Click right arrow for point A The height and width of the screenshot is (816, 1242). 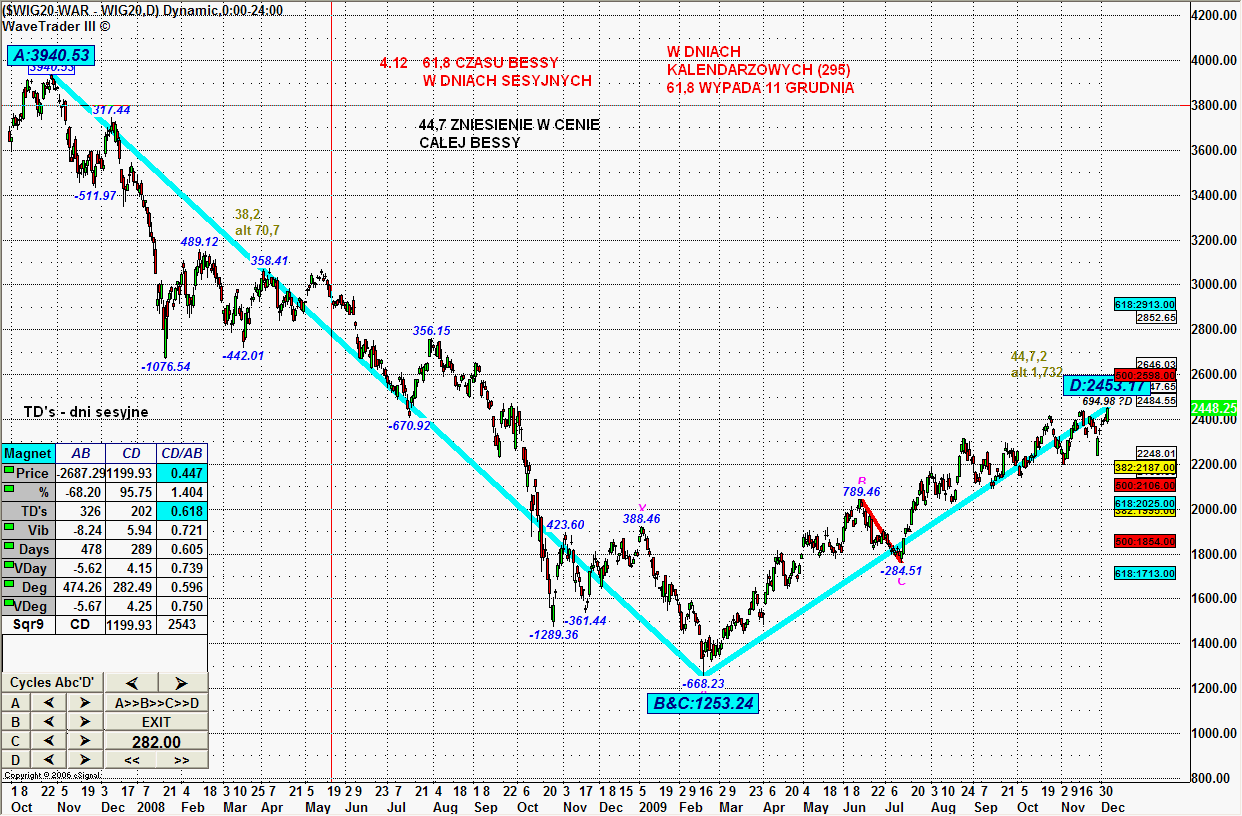click(85, 702)
